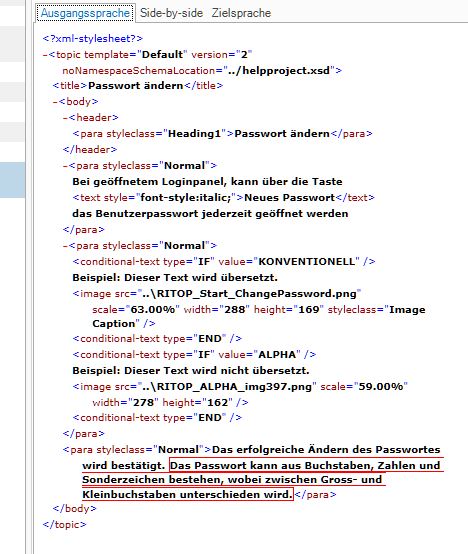Click the red-highlighted password sentence segment
468x554 pixels.
[x=261, y=480]
